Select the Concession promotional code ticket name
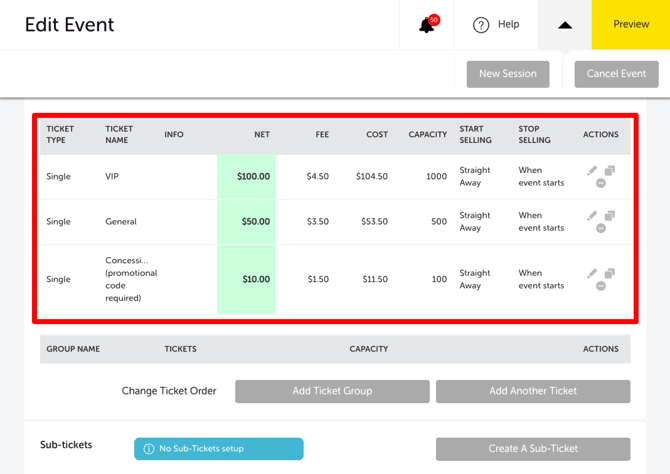The height and width of the screenshot is (474, 670). click(x=131, y=279)
